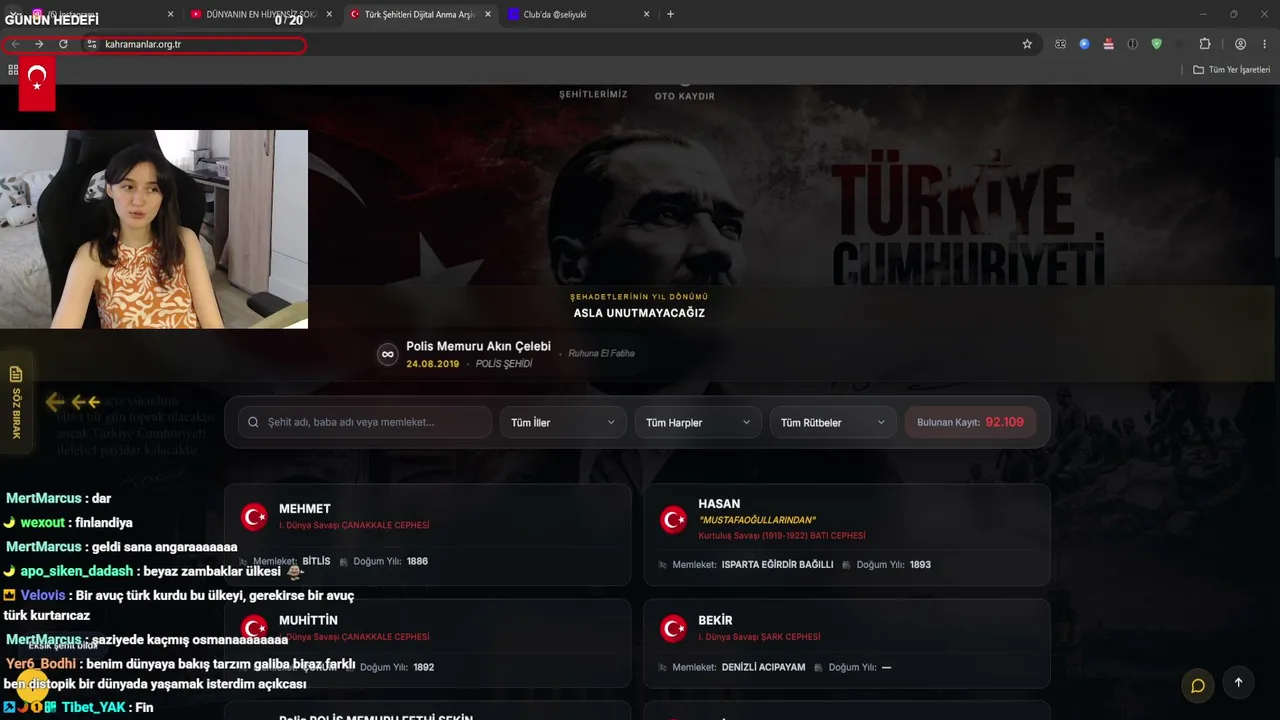Close the Türk Şehitleri Dijital Anma tab

(488, 14)
